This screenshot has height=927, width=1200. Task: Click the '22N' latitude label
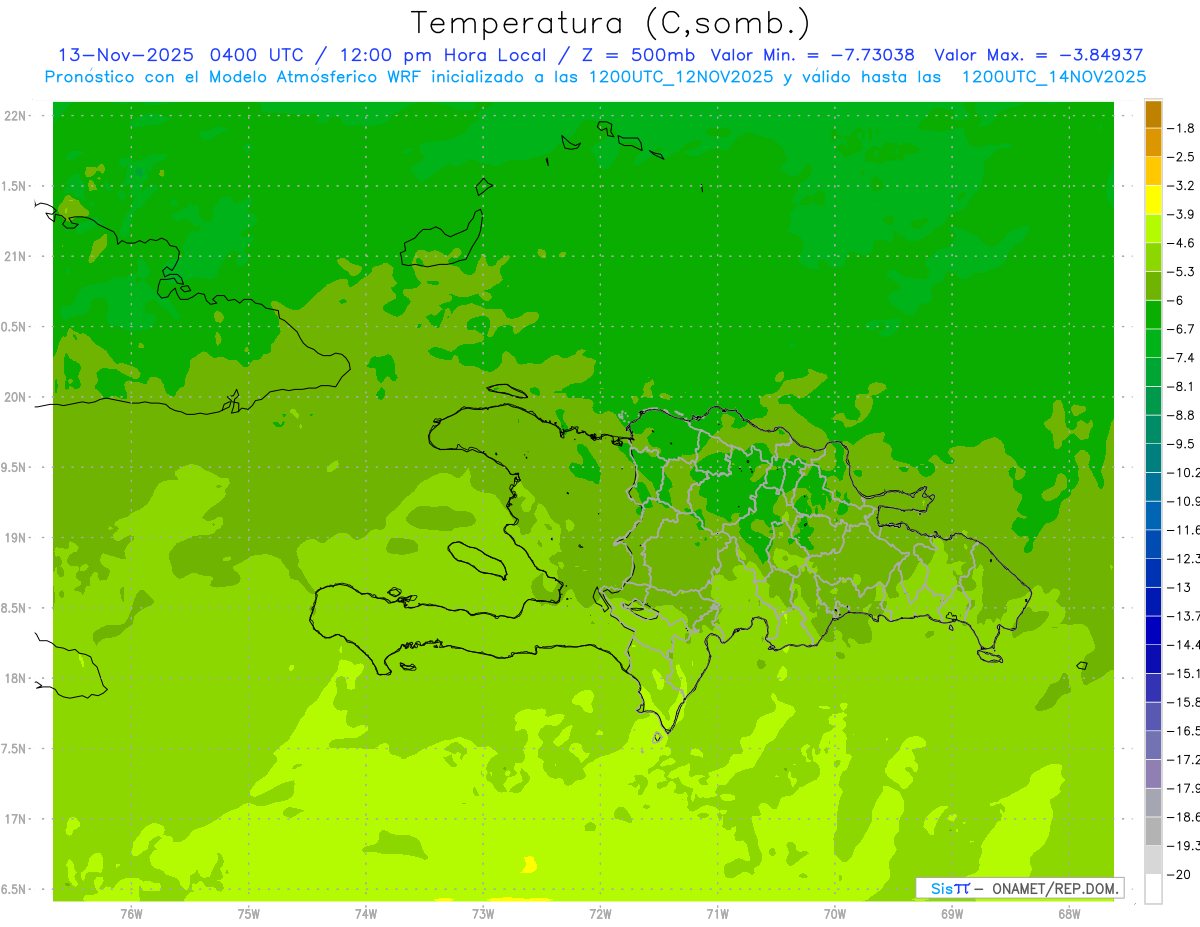coord(15,116)
